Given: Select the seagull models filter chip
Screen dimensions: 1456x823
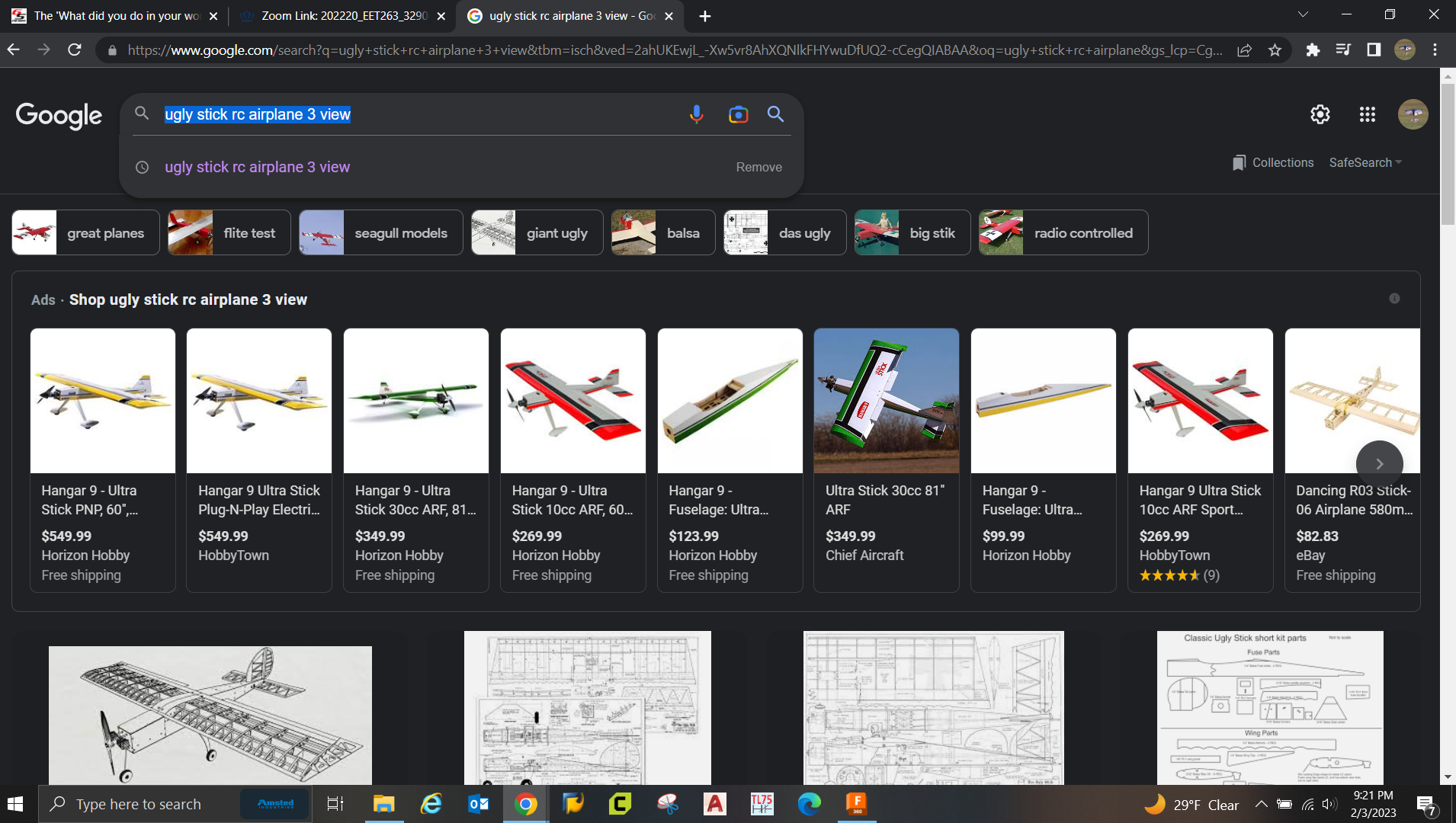Looking at the screenshot, I should [x=380, y=232].
